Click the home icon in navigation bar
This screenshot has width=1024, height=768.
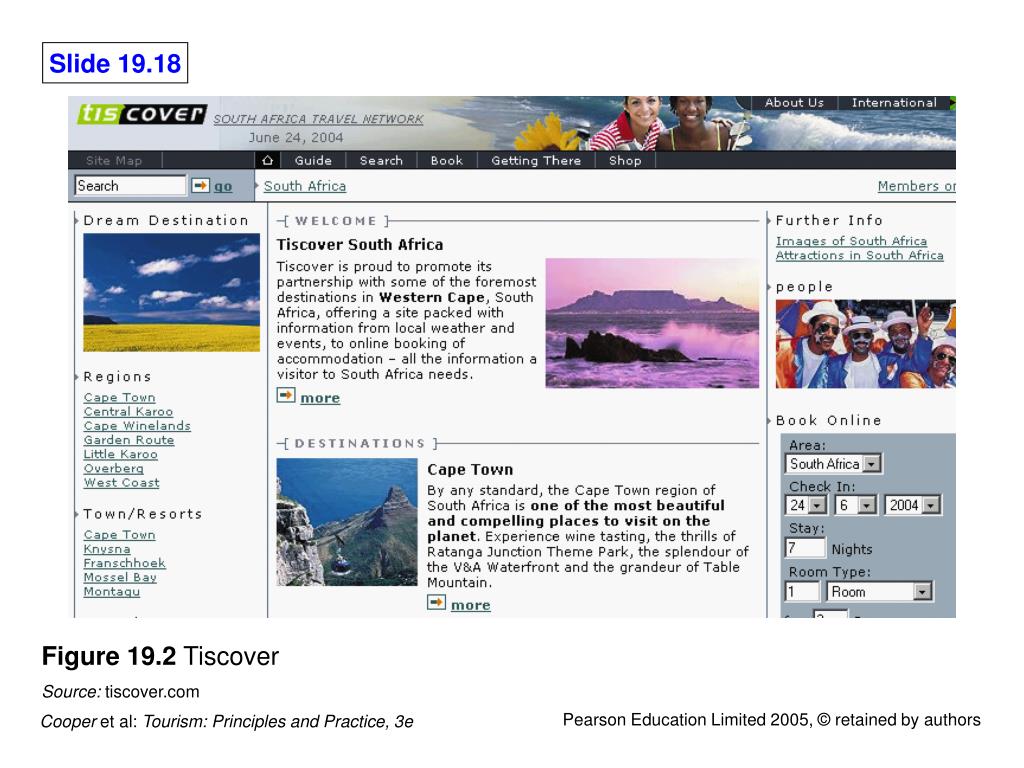[267, 160]
